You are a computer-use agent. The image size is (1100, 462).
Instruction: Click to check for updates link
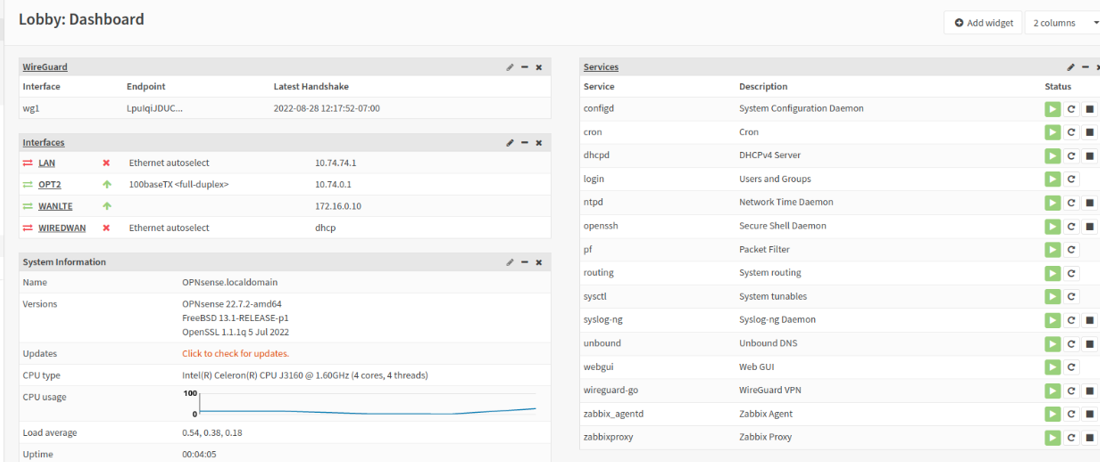point(236,353)
